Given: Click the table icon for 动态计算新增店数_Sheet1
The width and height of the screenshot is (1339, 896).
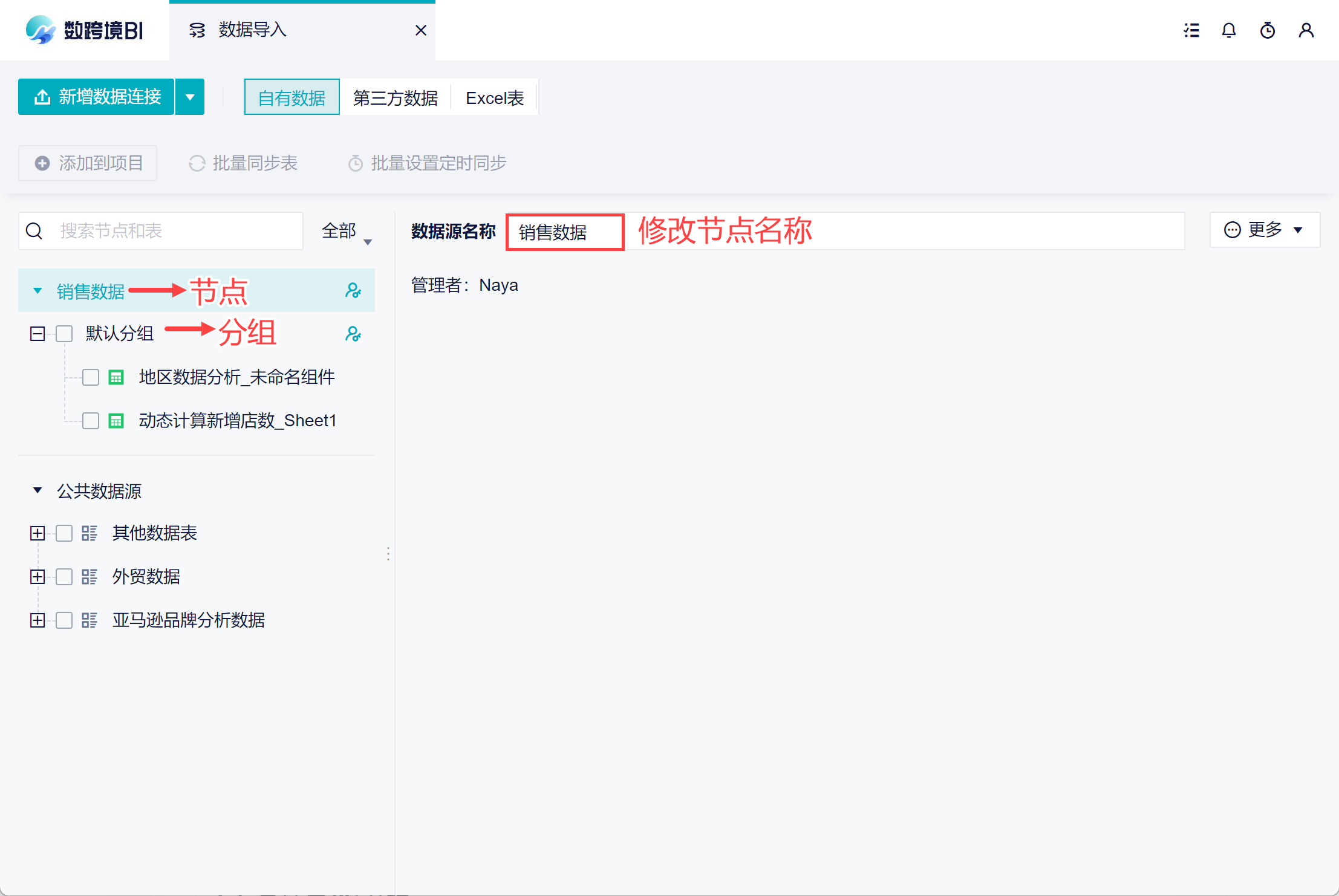Looking at the screenshot, I should pos(116,421).
